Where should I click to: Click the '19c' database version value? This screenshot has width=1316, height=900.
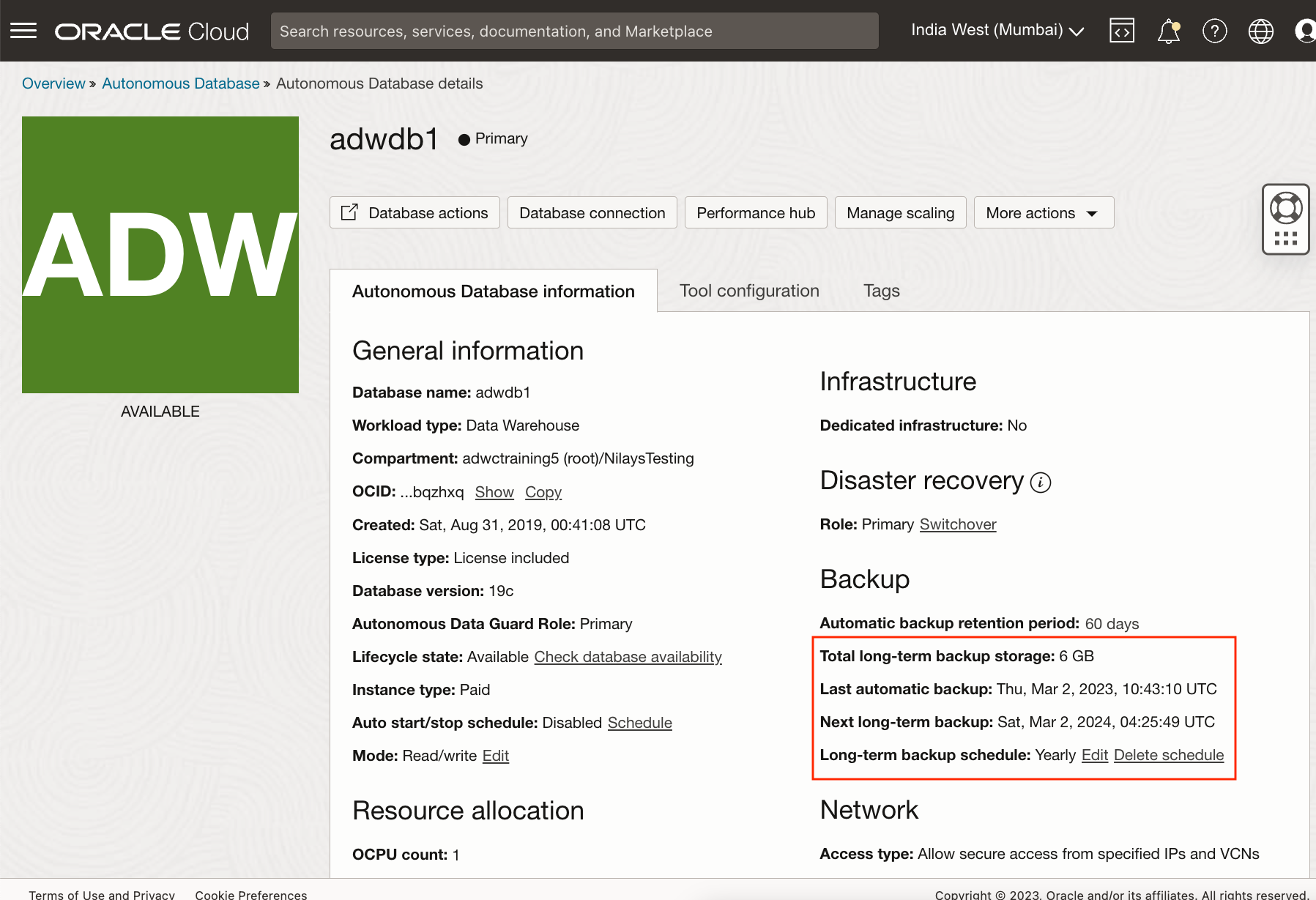click(x=501, y=591)
